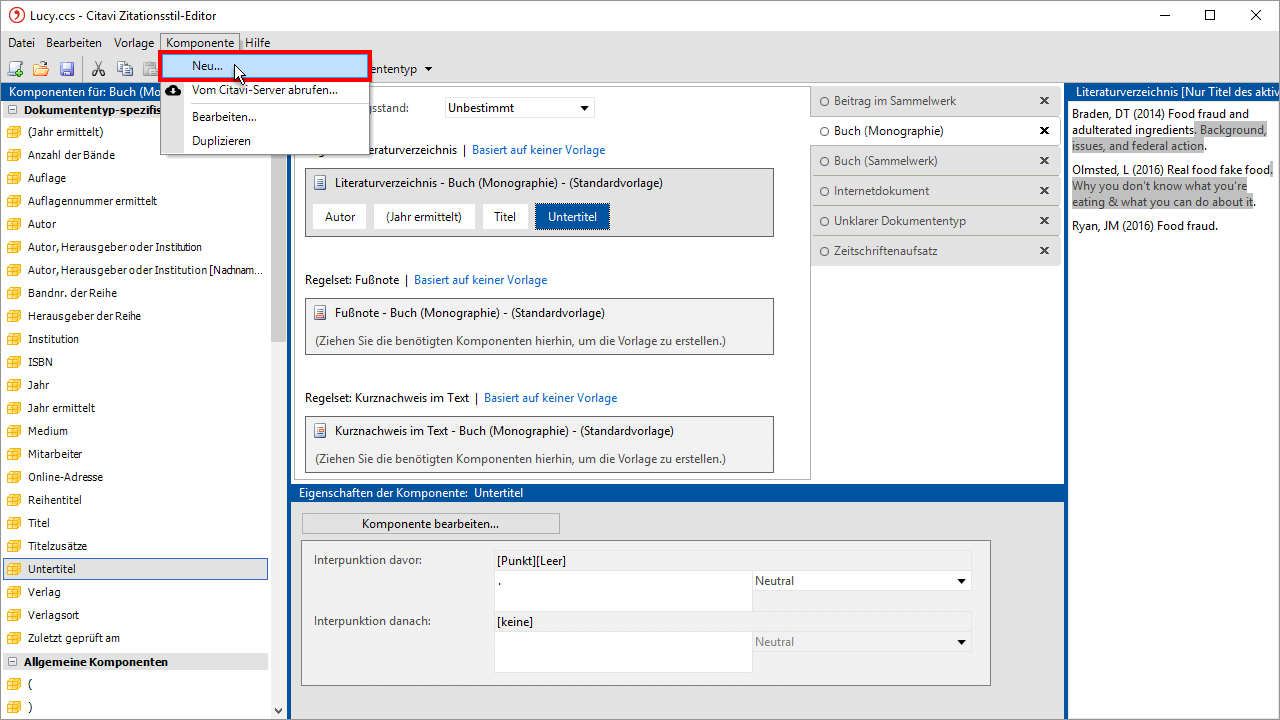
Task: Select Duplizieren from the Komponente menu
Action: click(221, 141)
